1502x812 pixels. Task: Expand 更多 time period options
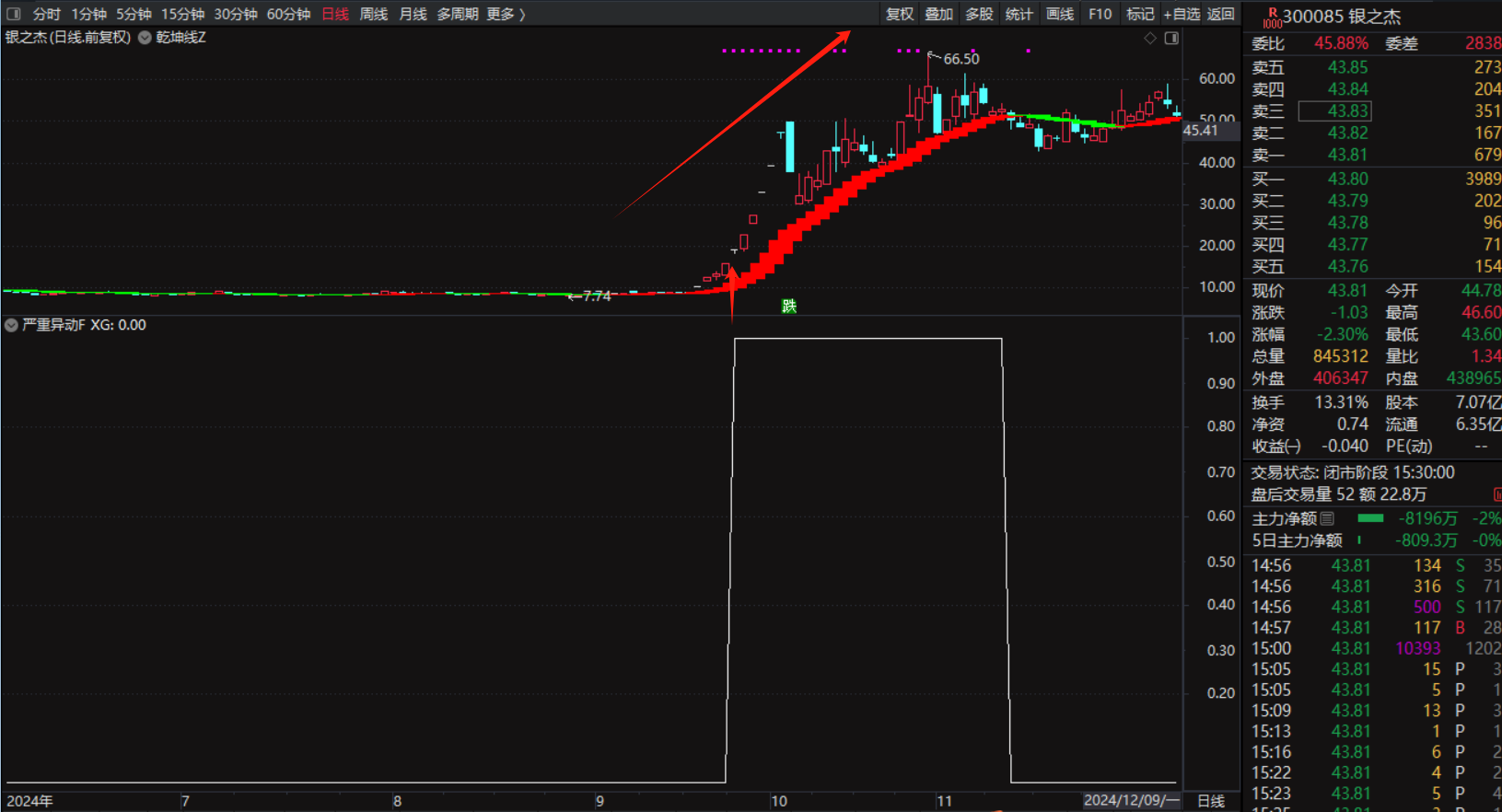(505, 14)
